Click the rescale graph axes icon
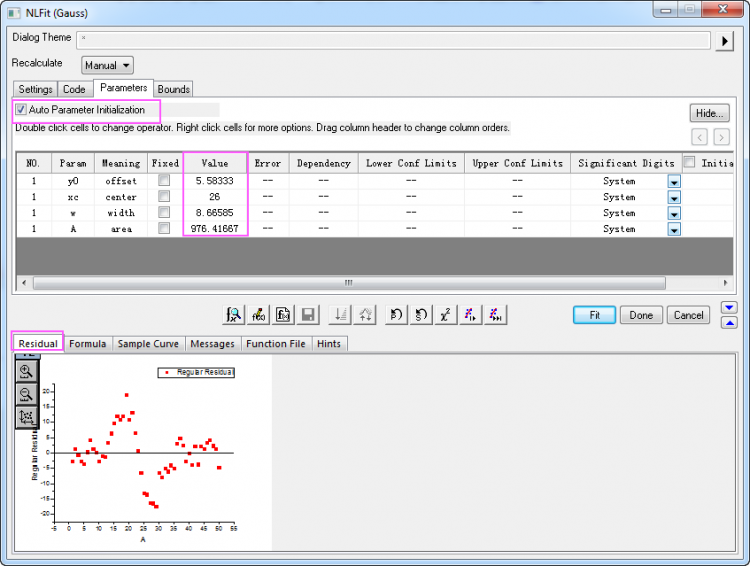 pos(26,417)
